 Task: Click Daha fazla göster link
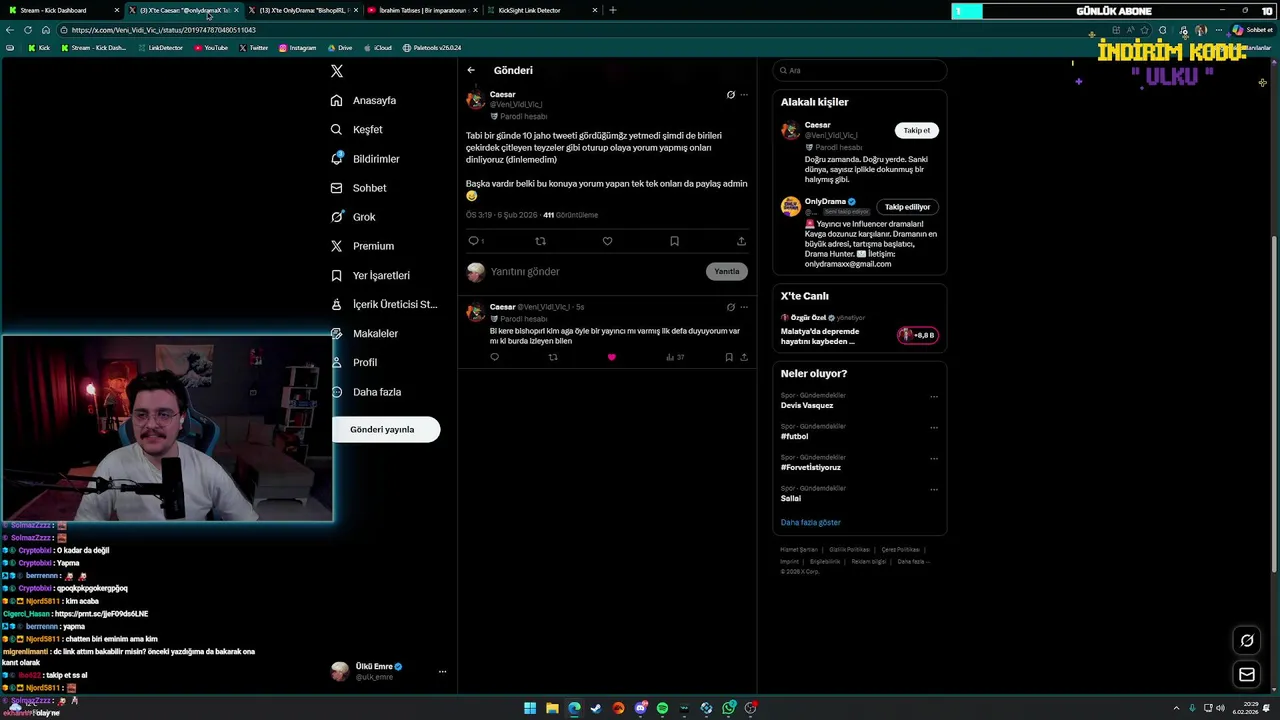(x=811, y=522)
